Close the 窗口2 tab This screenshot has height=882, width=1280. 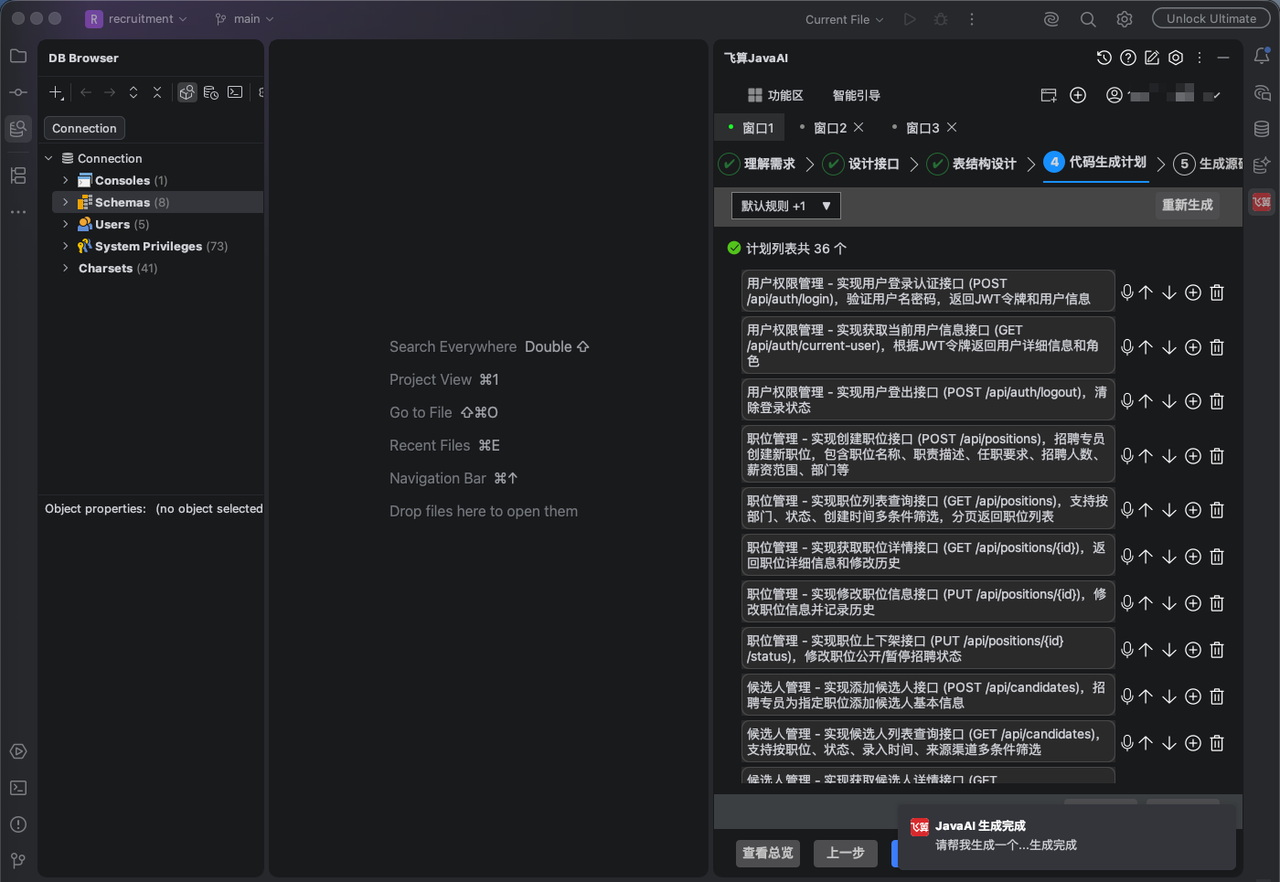point(859,127)
